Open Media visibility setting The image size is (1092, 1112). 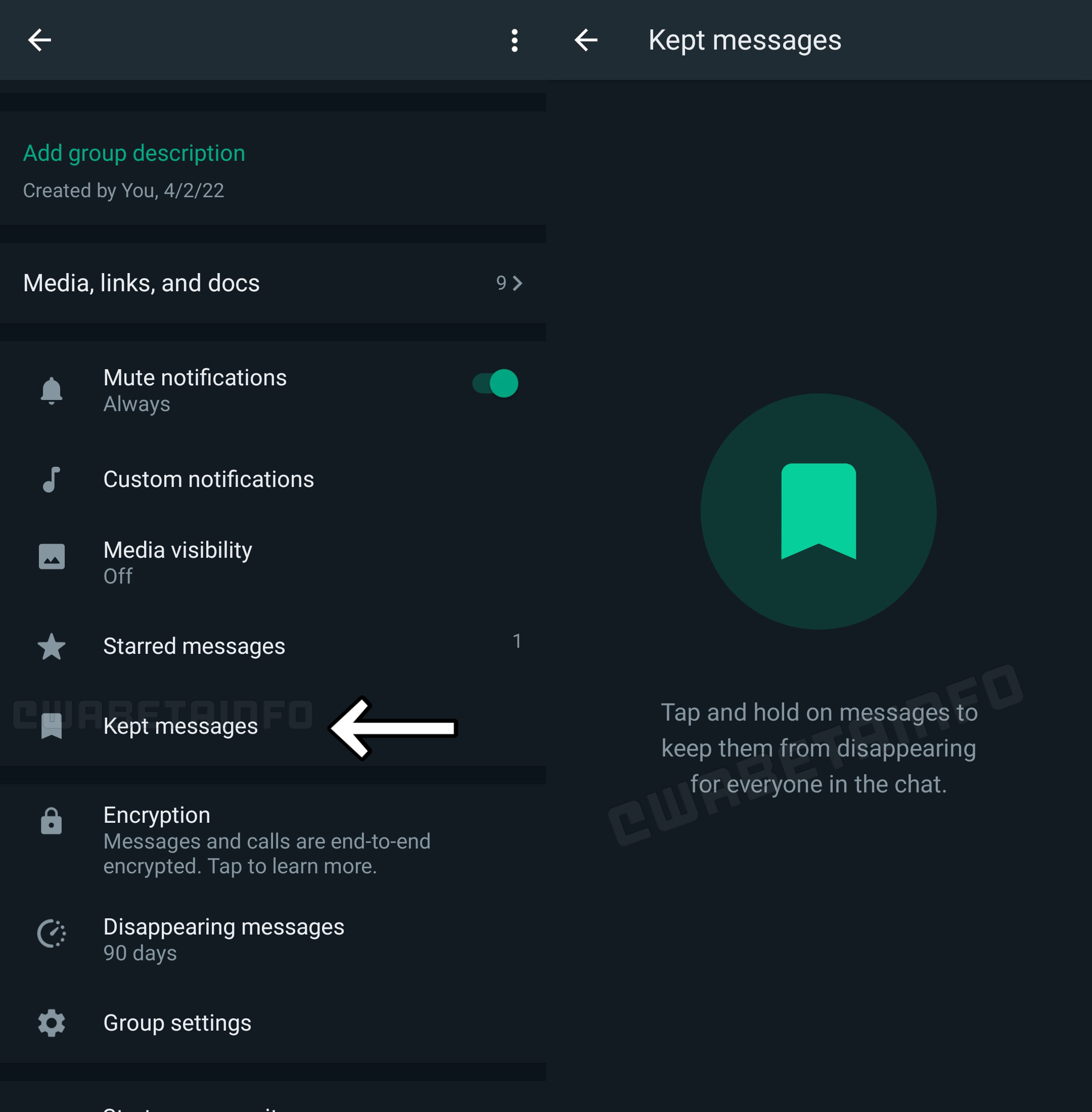(x=177, y=562)
